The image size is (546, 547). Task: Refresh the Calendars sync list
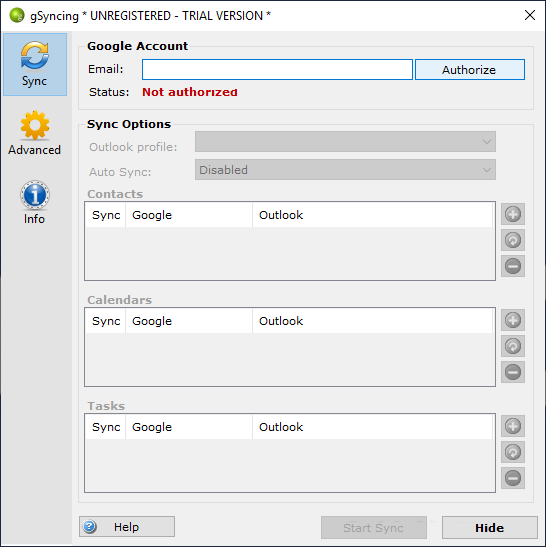pyautogui.click(x=513, y=346)
